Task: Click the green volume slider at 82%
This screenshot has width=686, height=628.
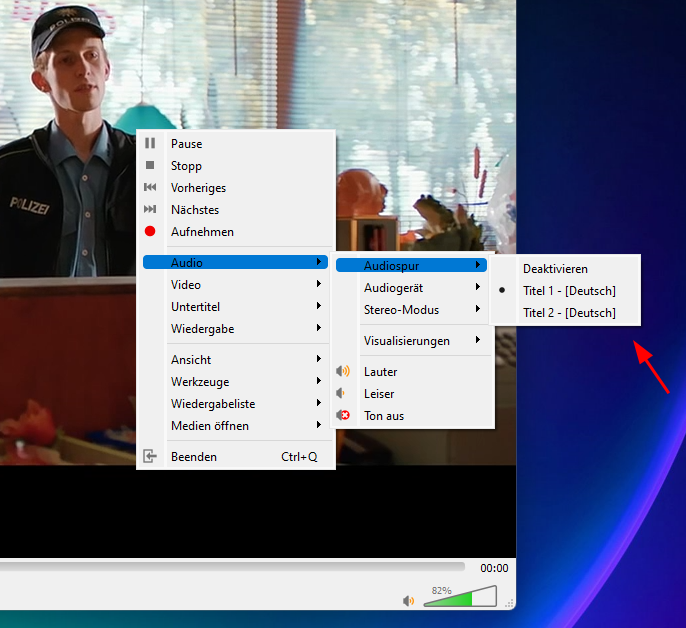Action: coord(460,596)
